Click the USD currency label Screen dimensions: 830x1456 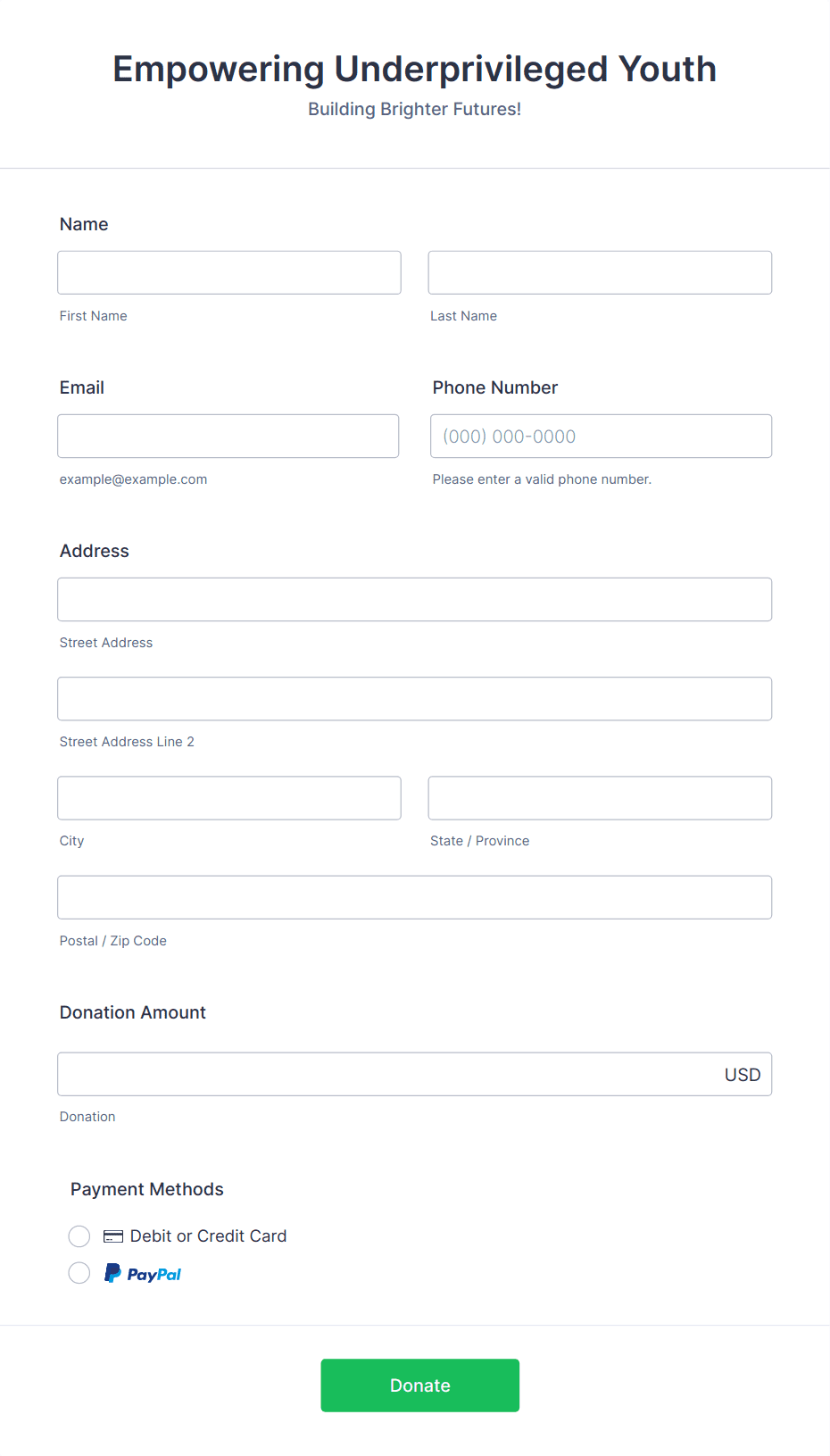[x=743, y=1075]
